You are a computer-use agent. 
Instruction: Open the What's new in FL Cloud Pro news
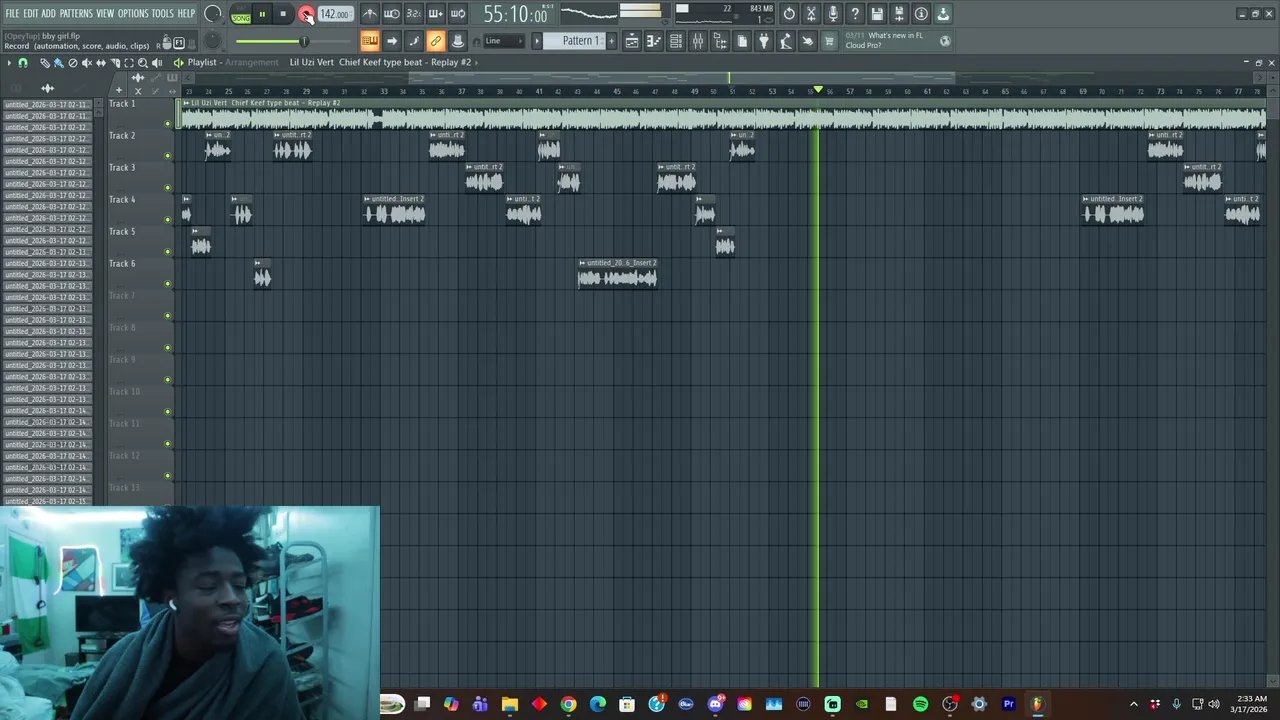click(896, 41)
